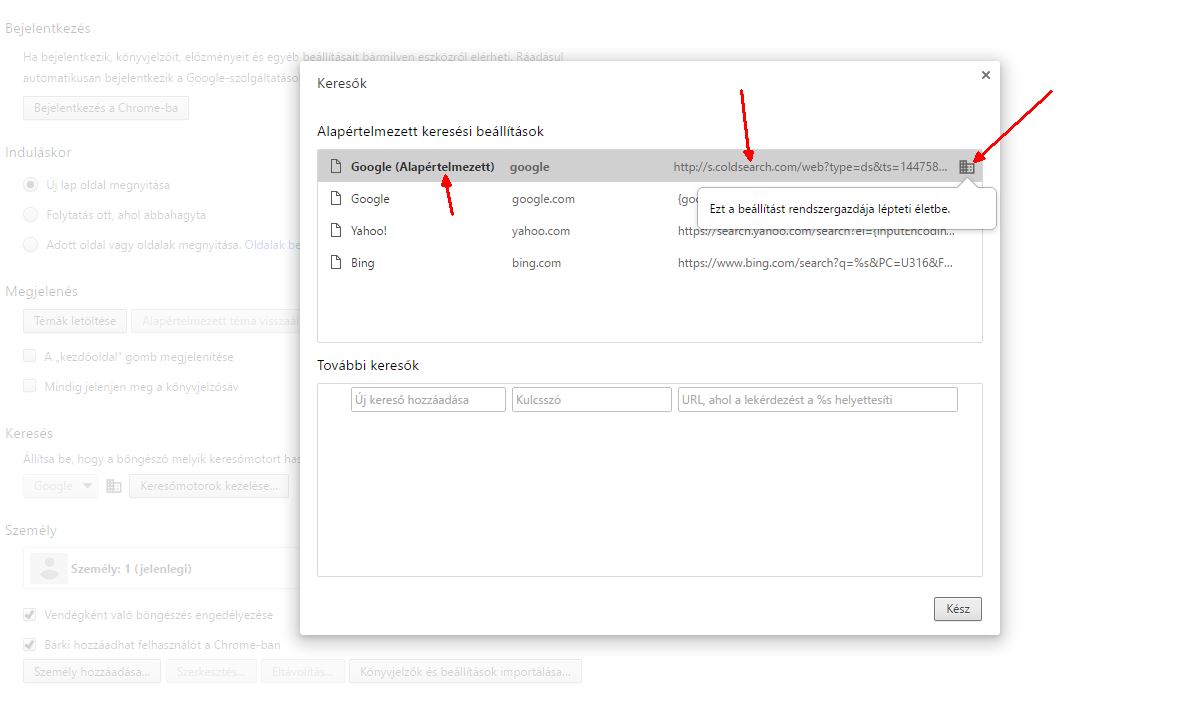The width and height of the screenshot is (1183, 701).
Task: Close the Keresők dialog with X
Action: tap(985, 75)
